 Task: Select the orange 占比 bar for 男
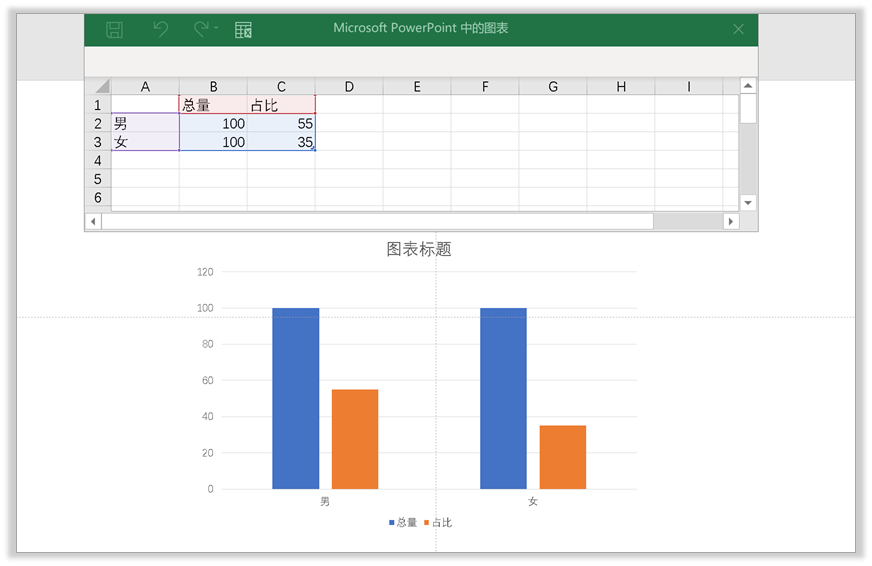pos(355,439)
